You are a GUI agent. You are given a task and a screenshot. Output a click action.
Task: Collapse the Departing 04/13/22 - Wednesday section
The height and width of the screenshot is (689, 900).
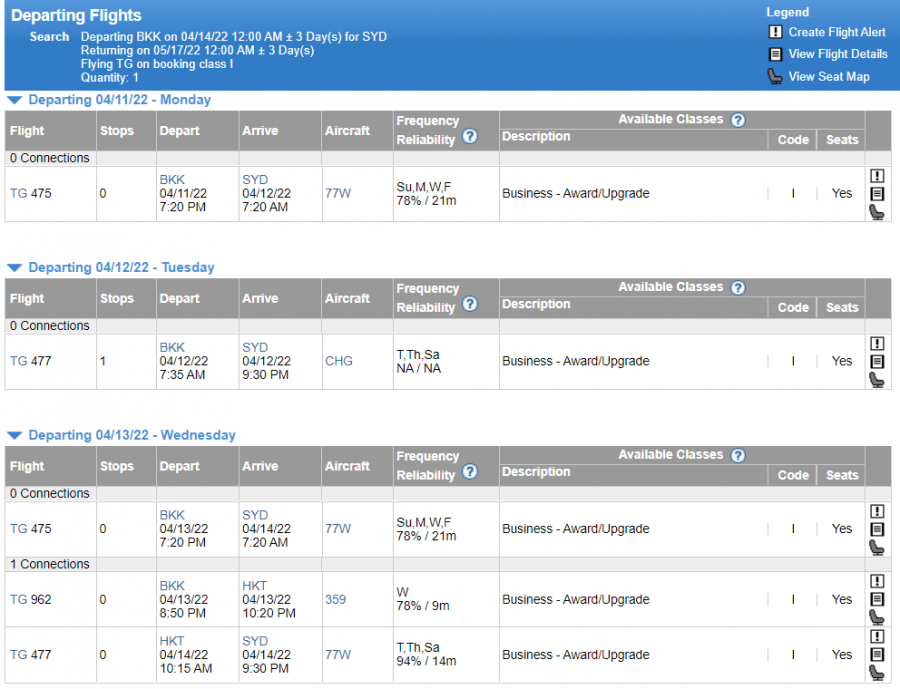coord(14,436)
